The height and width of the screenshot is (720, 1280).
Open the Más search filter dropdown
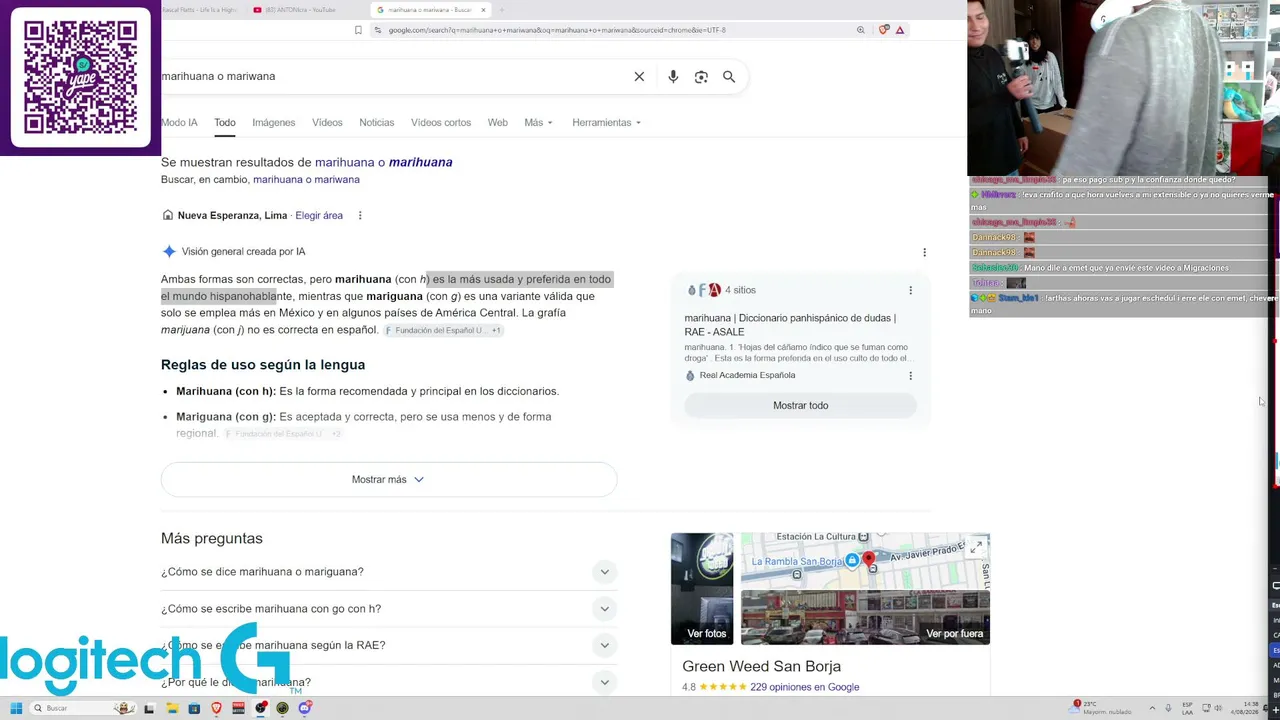(x=538, y=123)
